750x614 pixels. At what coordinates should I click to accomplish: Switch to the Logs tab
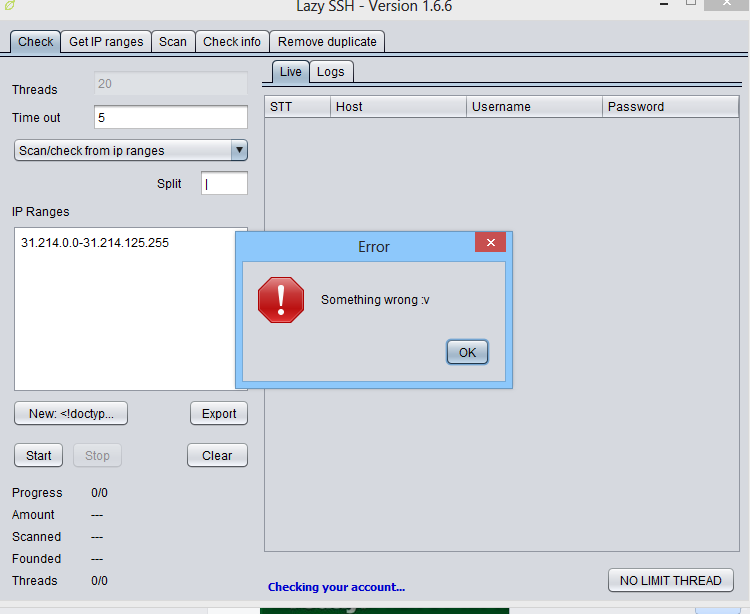[x=331, y=72]
